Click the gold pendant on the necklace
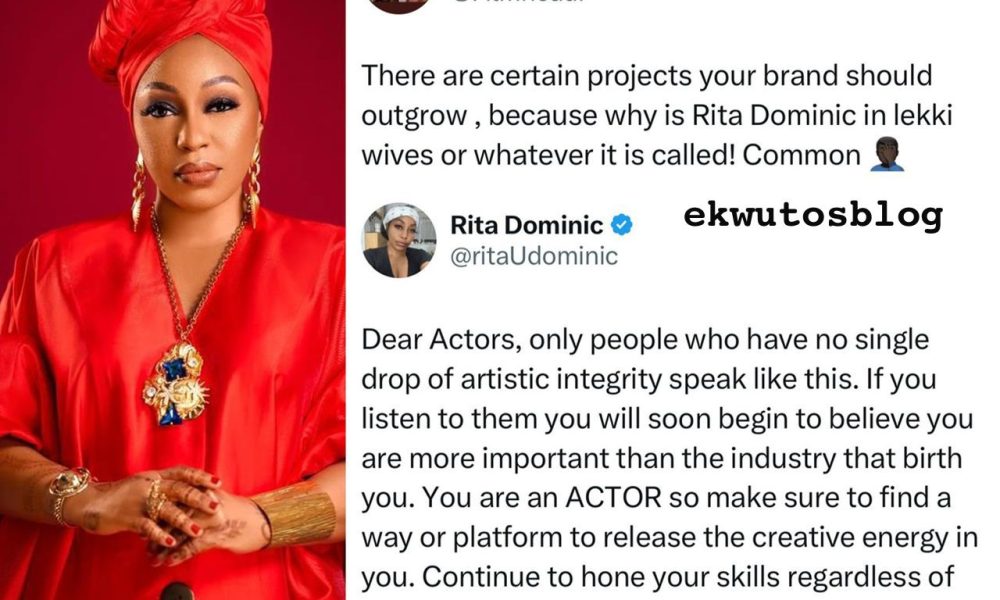The height and width of the screenshot is (600, 1000). (175, 383)
